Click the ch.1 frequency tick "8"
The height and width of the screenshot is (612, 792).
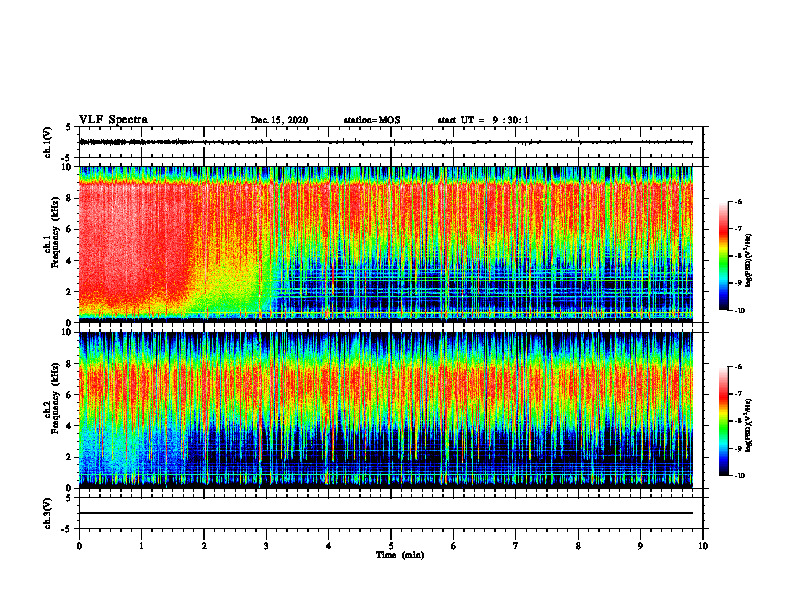(x=70, y=198)
